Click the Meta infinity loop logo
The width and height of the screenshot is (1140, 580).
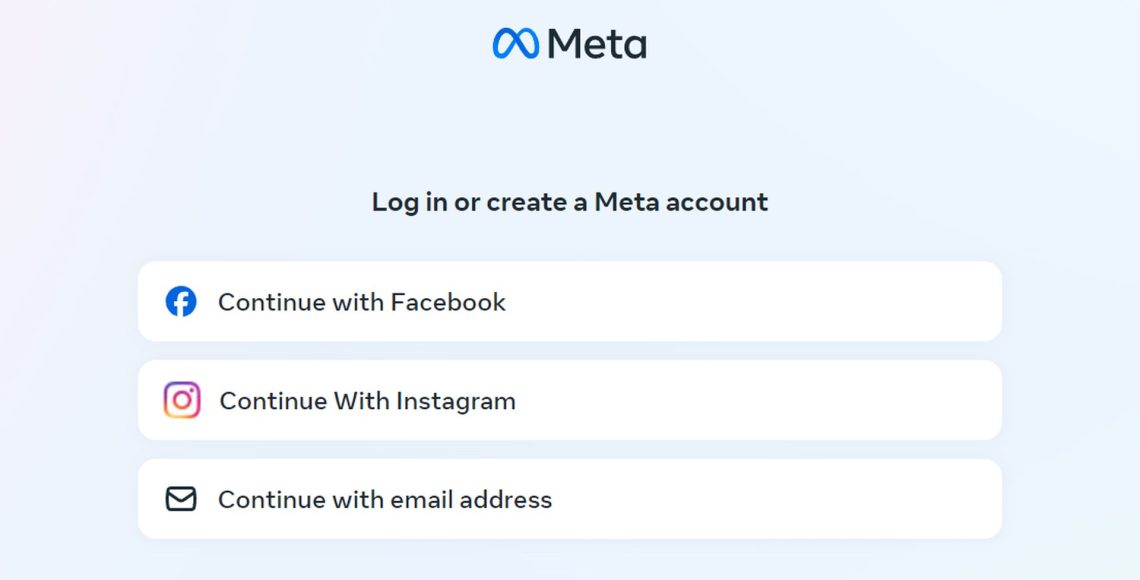coord(513,42)
